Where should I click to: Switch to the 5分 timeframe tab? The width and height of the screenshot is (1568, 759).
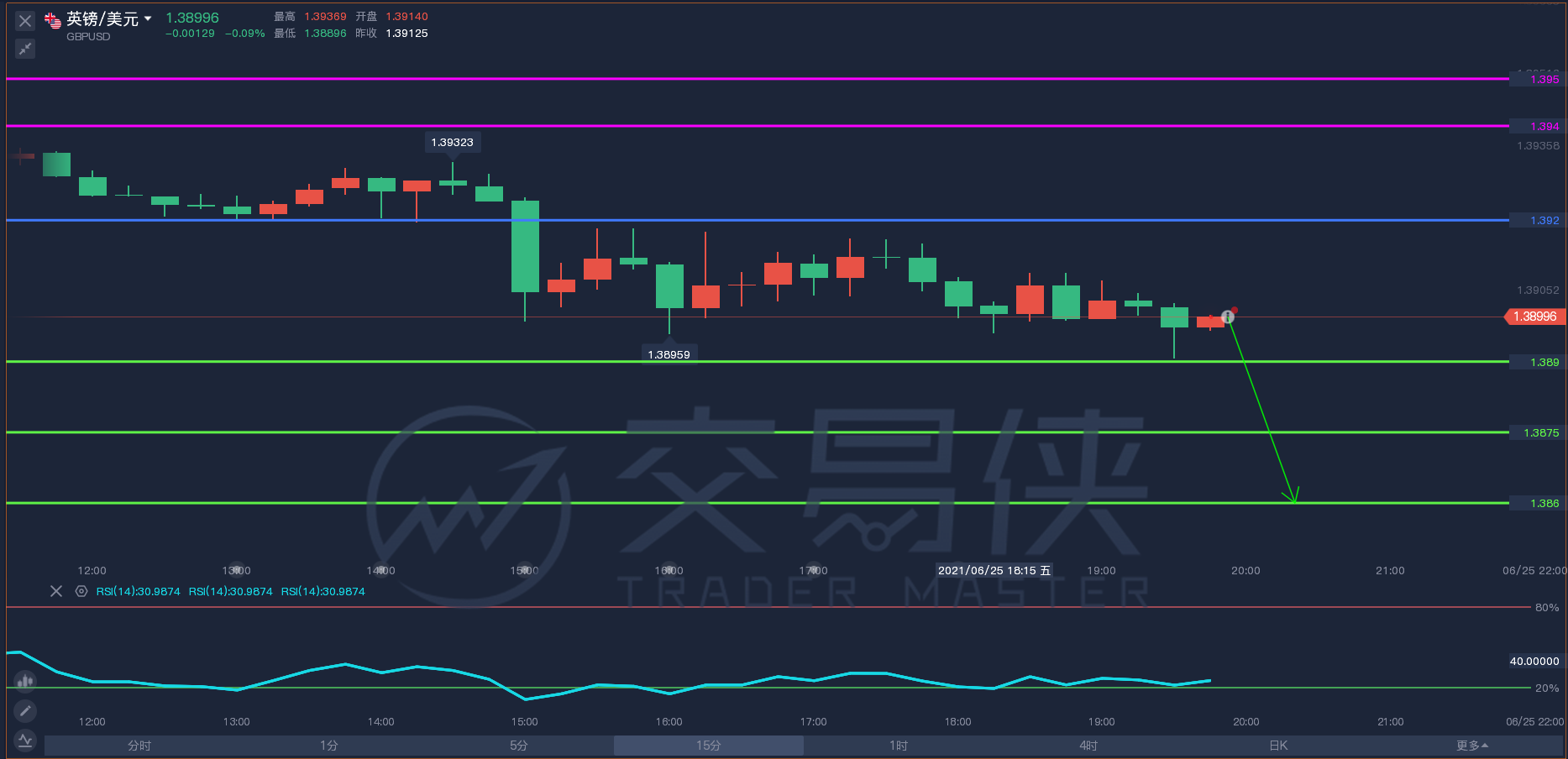519,746
